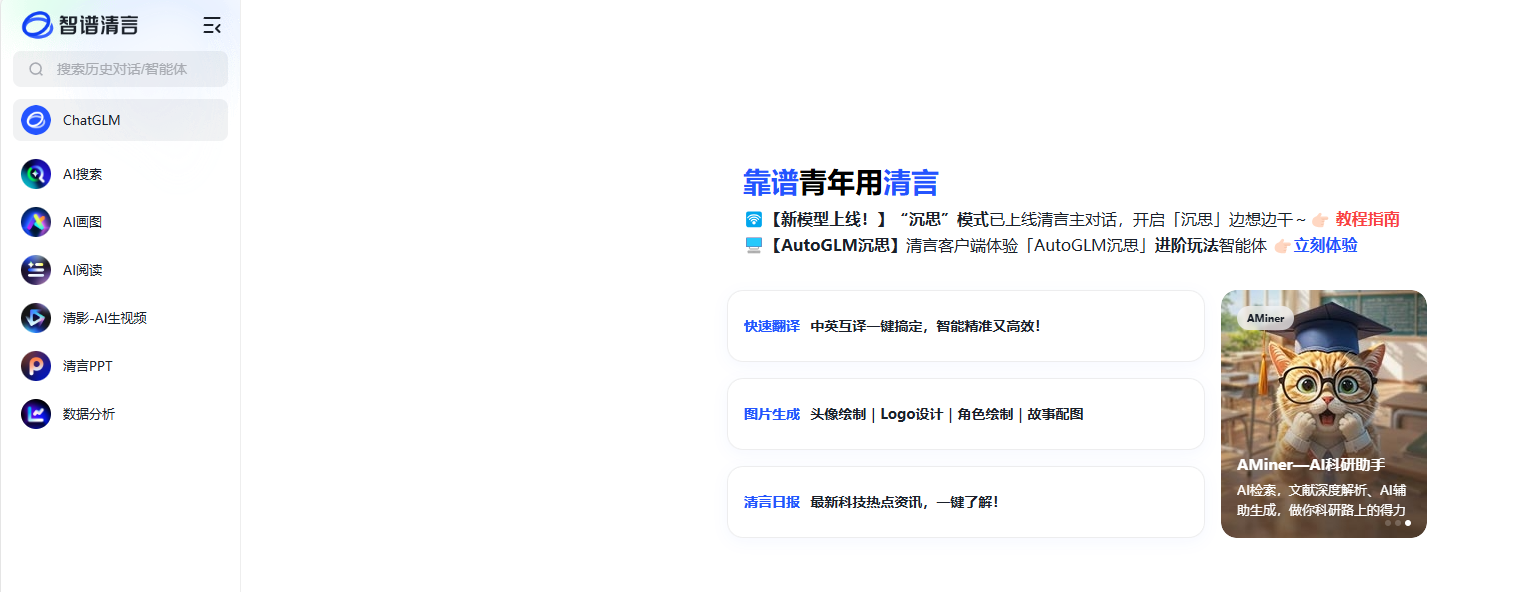Open the AMiner cat banner image

click(x=1323, y=414)
